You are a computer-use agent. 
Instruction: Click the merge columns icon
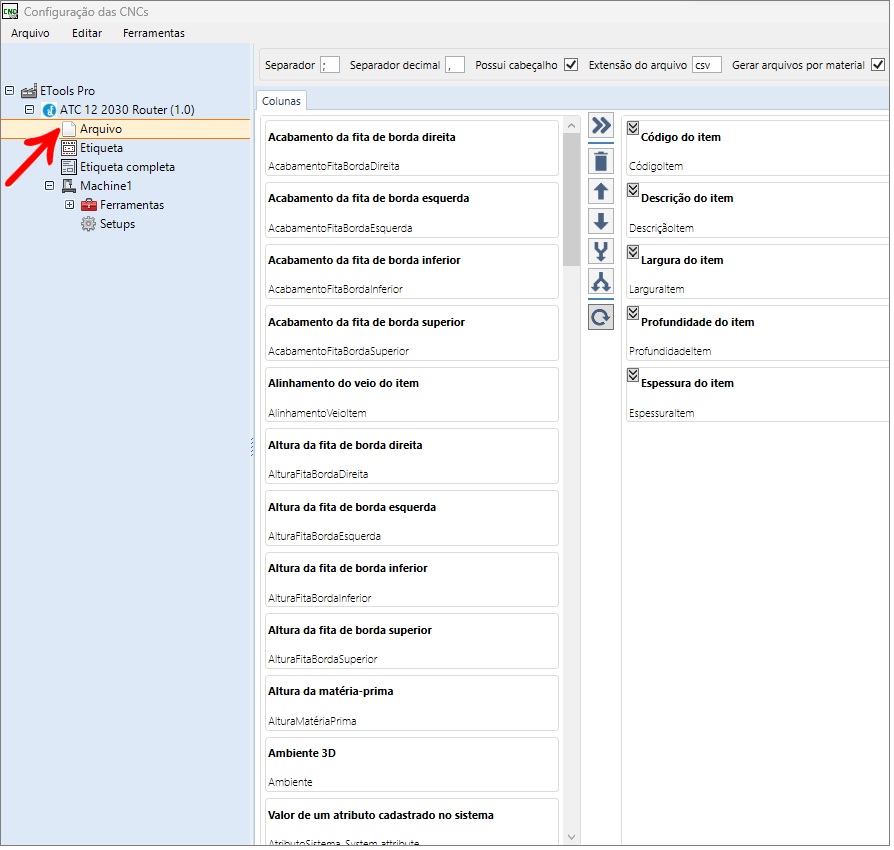(x=603, y=252)
